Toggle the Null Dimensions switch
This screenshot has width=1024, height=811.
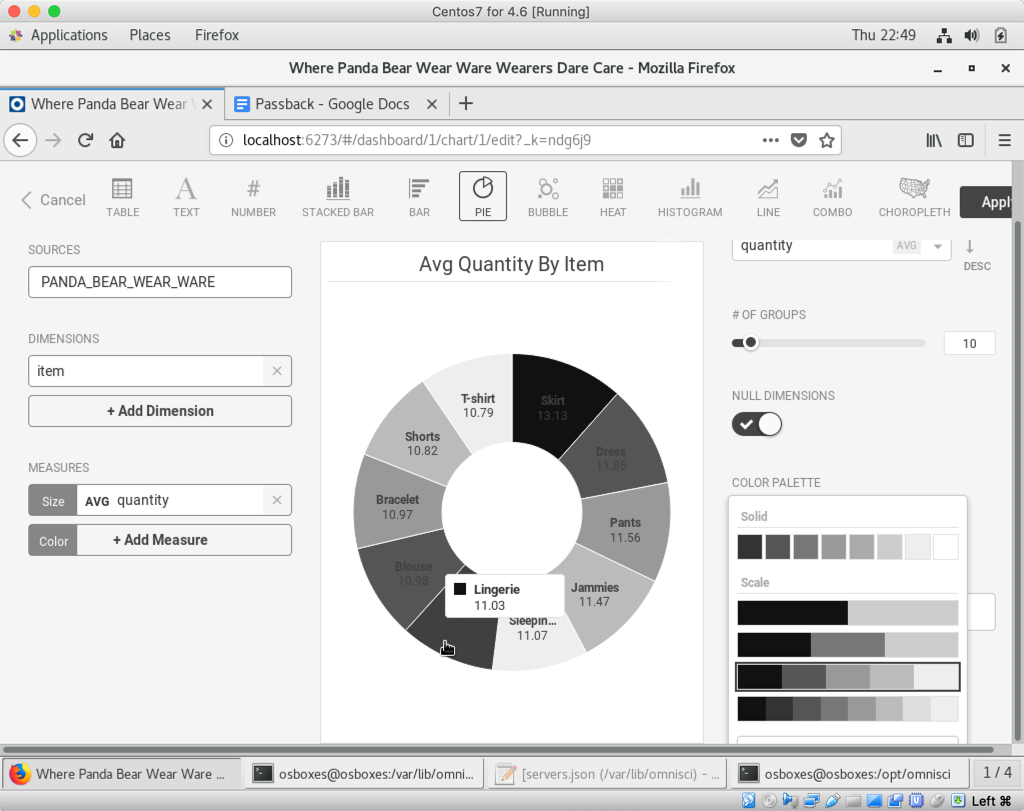click(x=757, y=424)
